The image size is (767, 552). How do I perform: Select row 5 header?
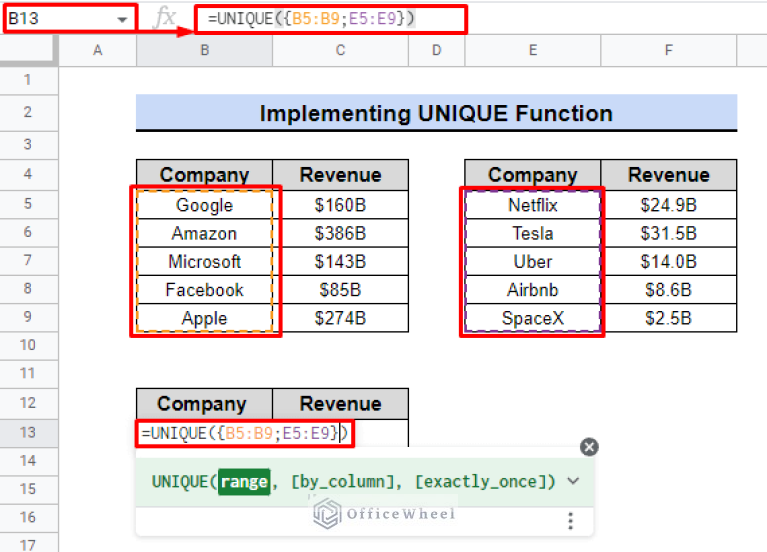coord(28,204)
